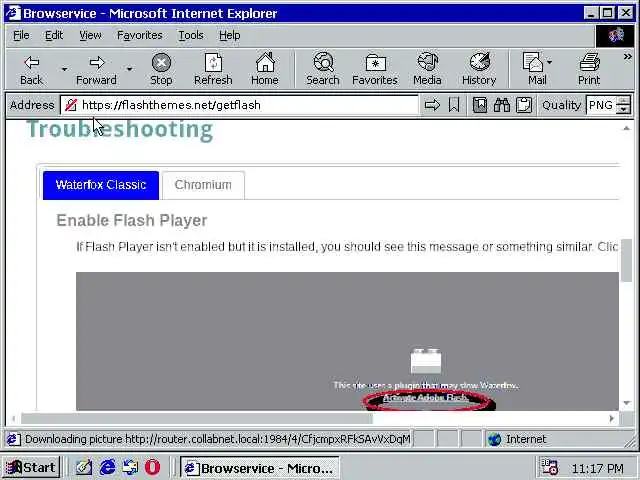Open the Media pane
This screenshot has height=480, width=640.
tap(427, 69)
